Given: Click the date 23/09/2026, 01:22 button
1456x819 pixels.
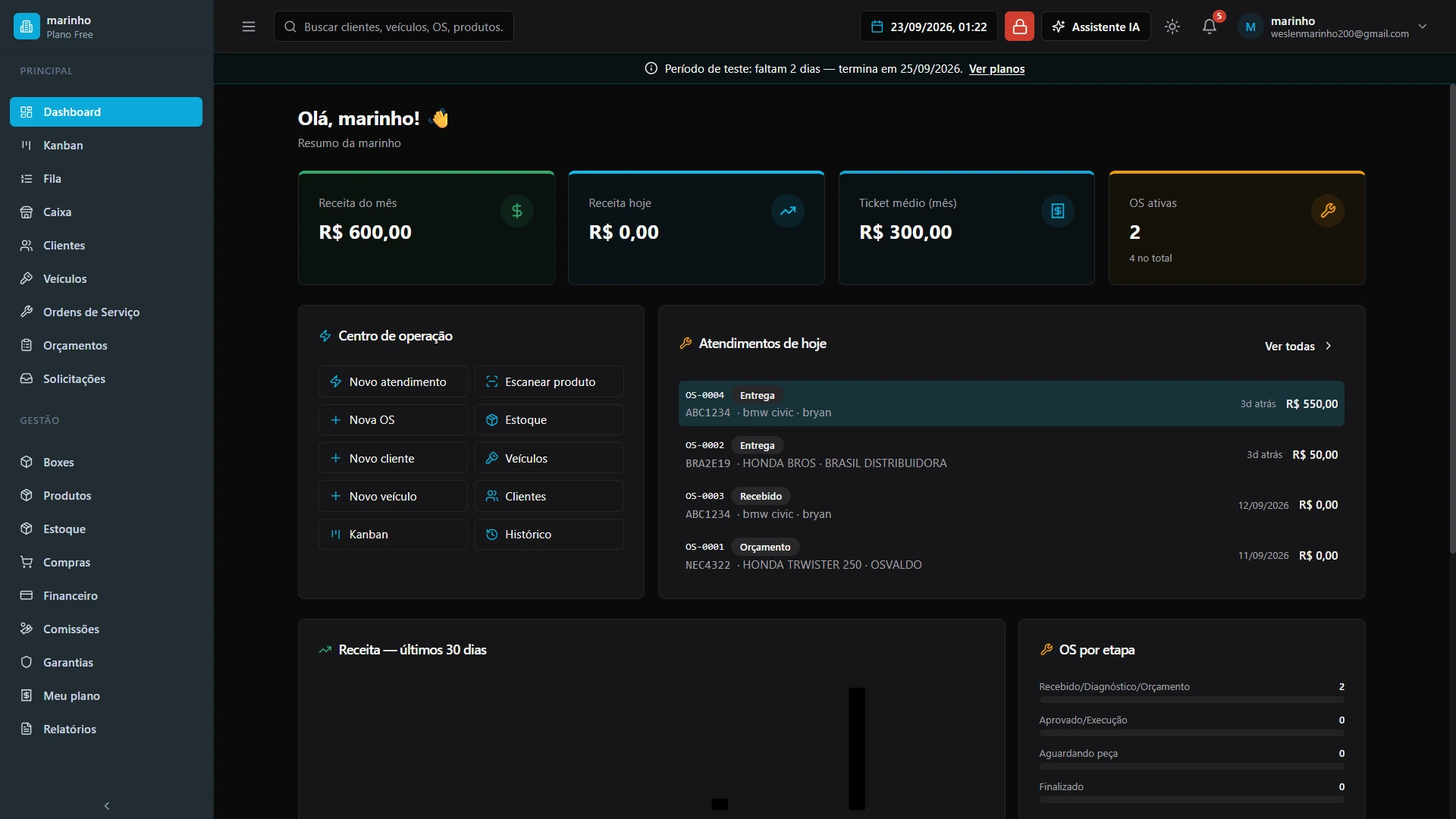Looking at the screenshot, I should pyautogui.click(x=929, y=27).
